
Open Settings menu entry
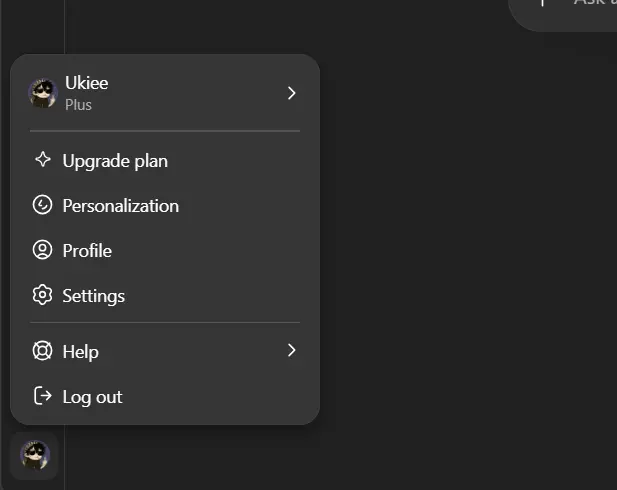click(165, 295)
